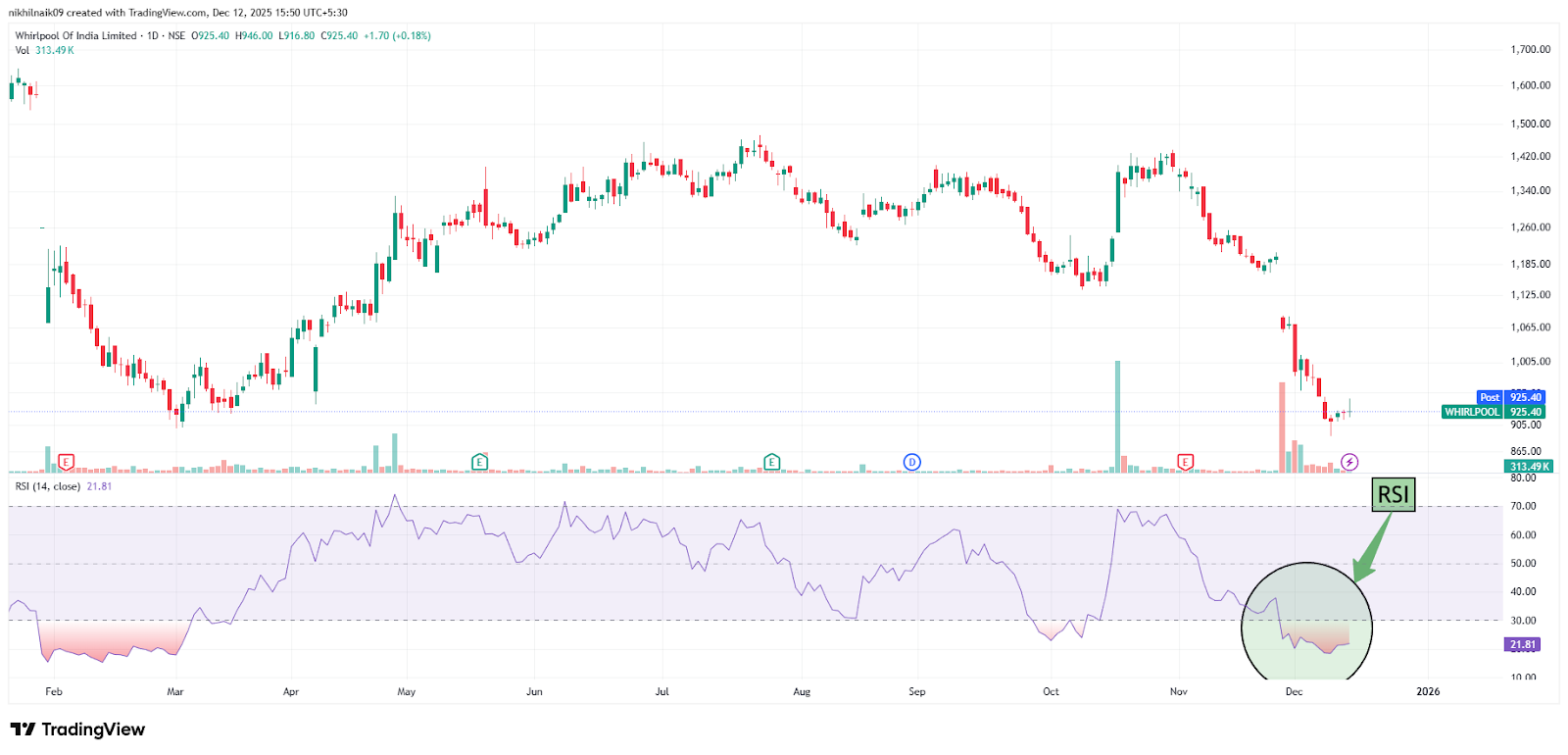This screenshot has height=755, width=1568.
Task: Select the green RSI callout label
Action: pos(1393,495)
